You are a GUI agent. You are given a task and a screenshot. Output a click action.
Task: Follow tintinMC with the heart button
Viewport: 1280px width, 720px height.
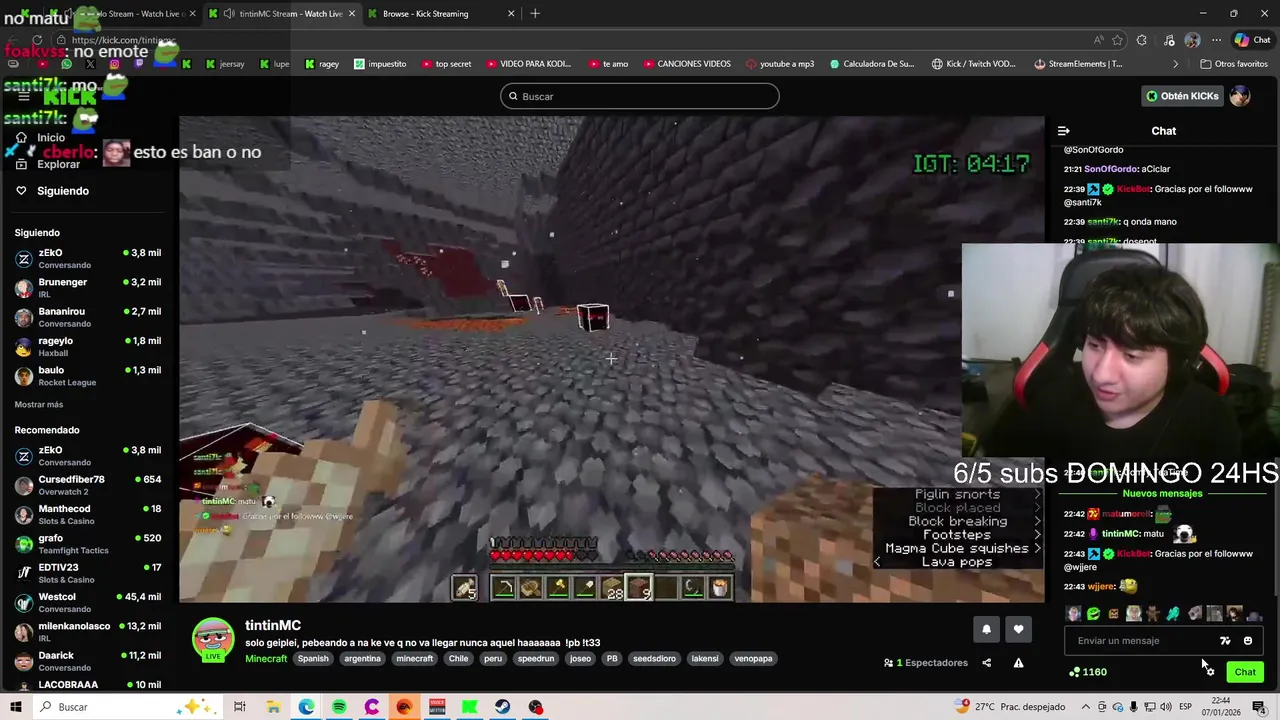[x=1018, y=629]
